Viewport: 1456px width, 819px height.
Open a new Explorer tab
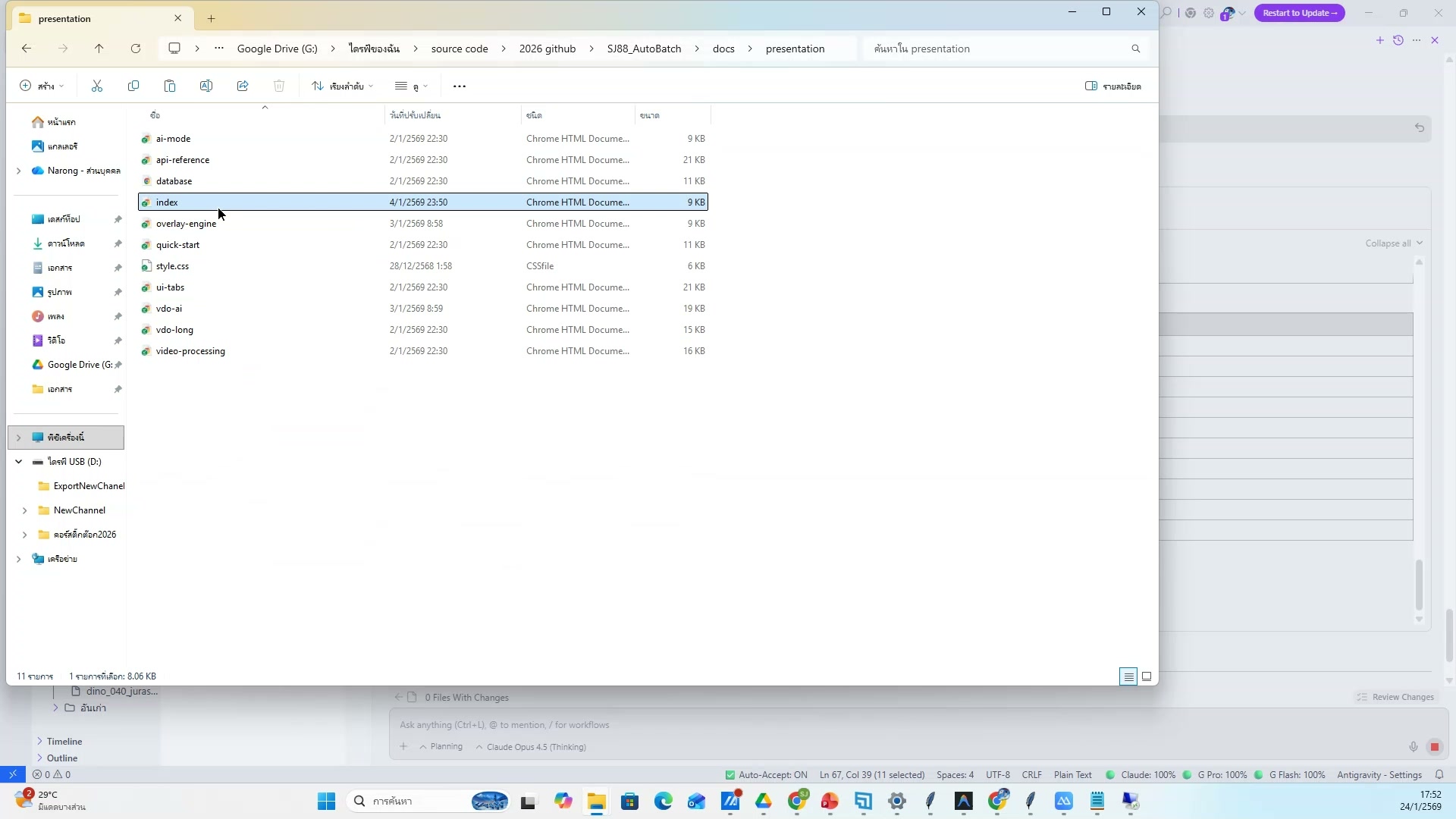click(211, 18)
